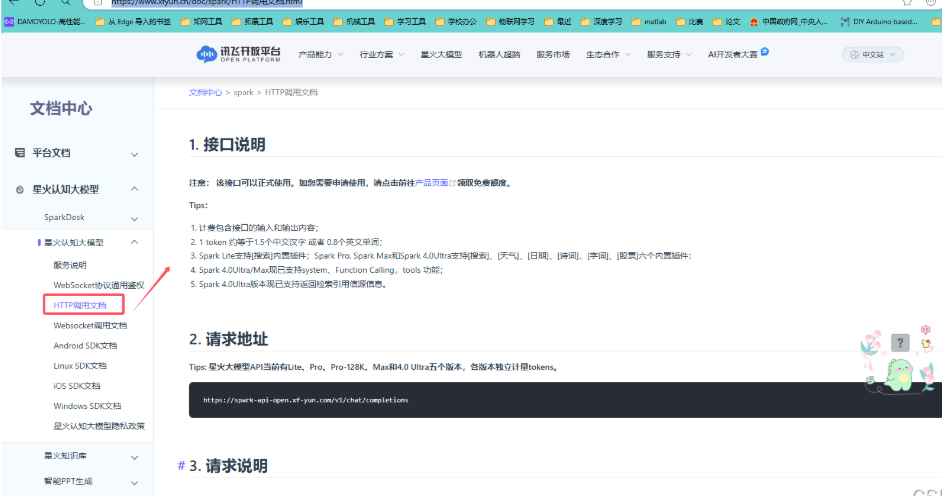Click the spark breadcrumb item
Screen dimensions: 942x496
pyautogui.click(x=243, y=92)
